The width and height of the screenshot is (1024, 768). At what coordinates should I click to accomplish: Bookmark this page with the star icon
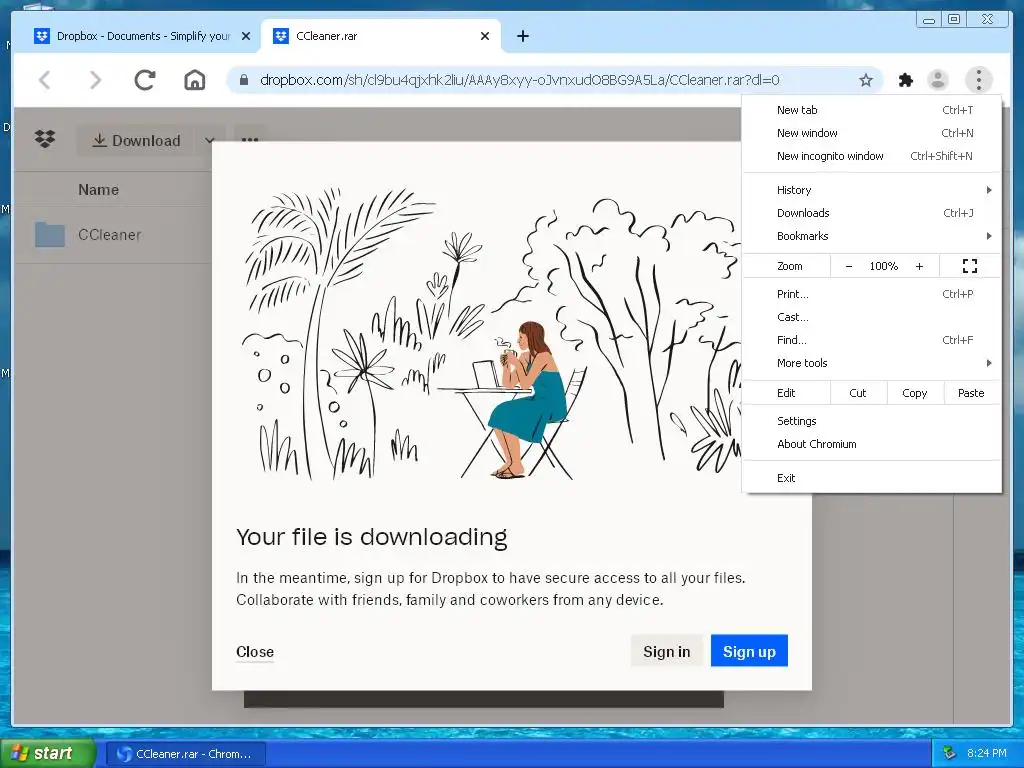click(866, 80)
